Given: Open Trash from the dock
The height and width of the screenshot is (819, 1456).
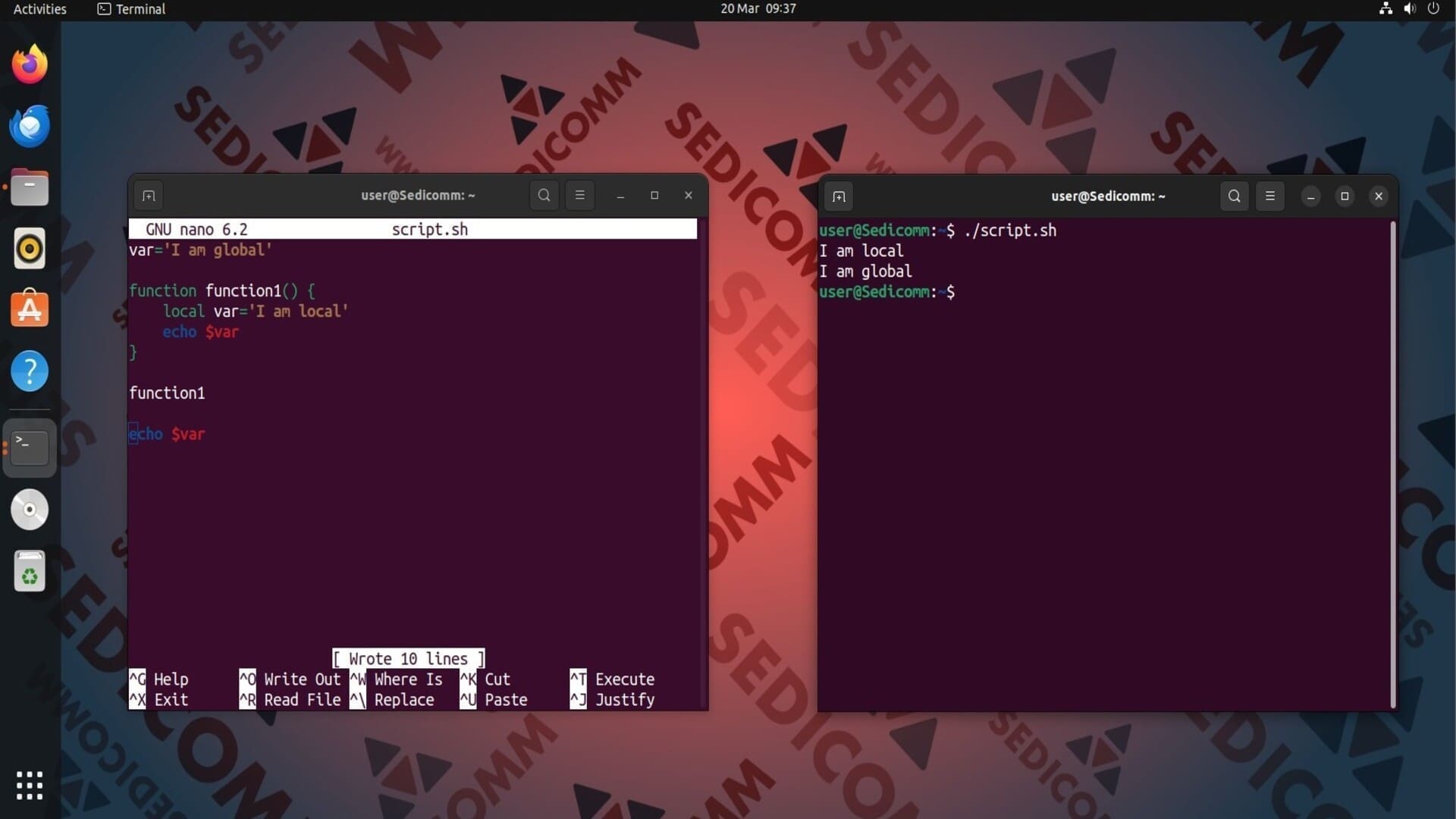Looking at the screenshot, I should point(30,571).
